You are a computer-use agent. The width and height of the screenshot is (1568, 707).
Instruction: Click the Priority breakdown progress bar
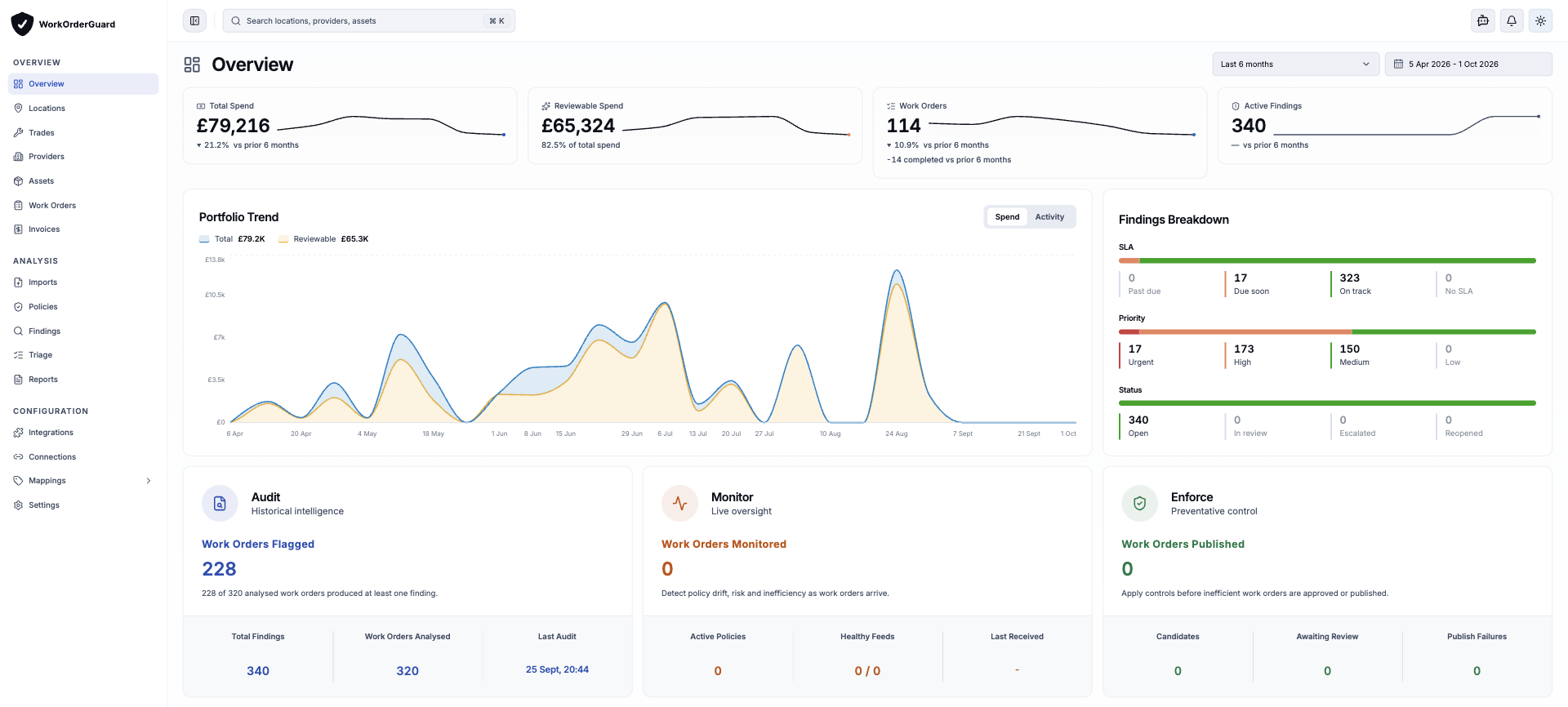1327,331
